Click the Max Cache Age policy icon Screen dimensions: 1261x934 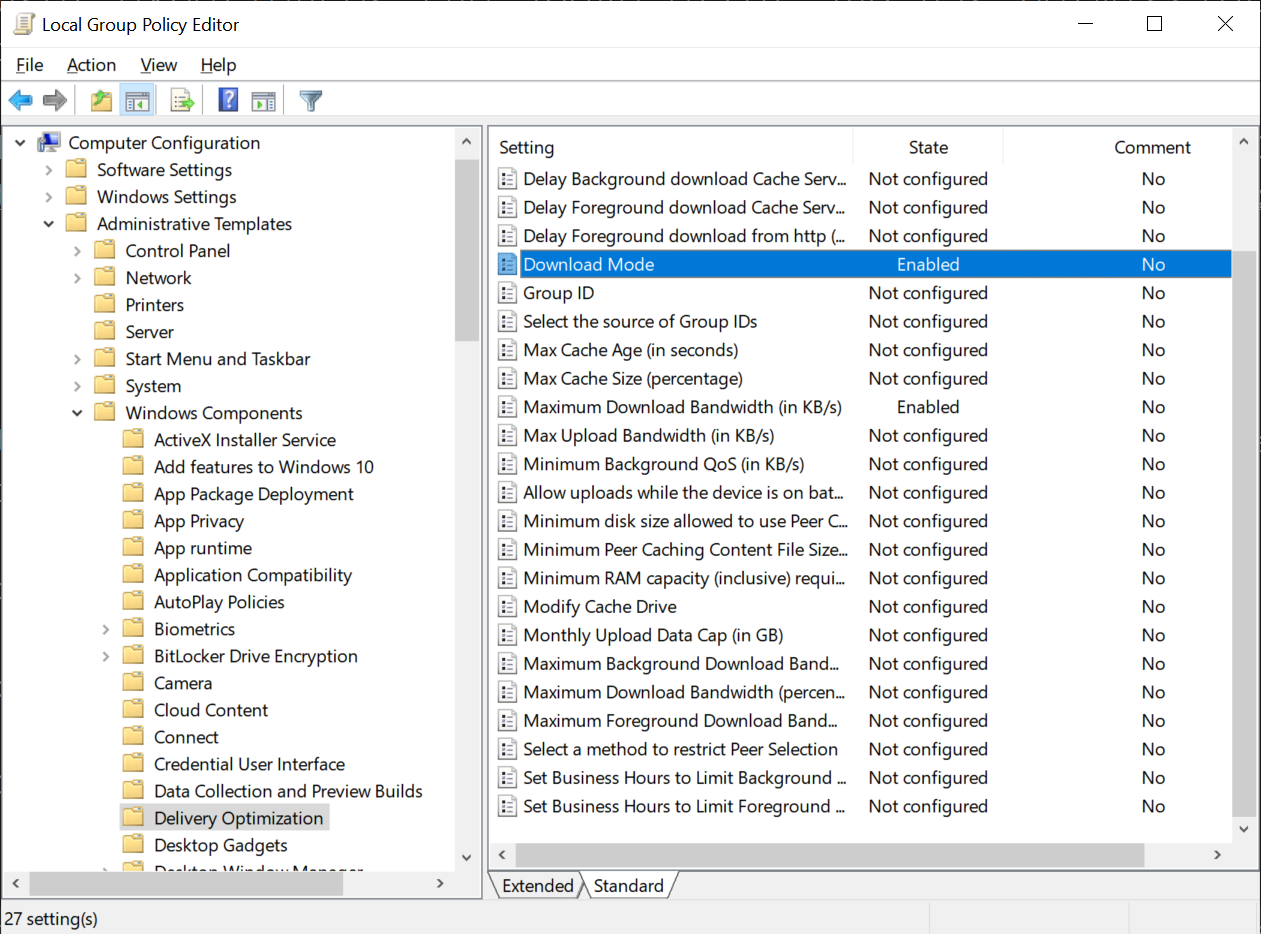(x=507, y=350)
